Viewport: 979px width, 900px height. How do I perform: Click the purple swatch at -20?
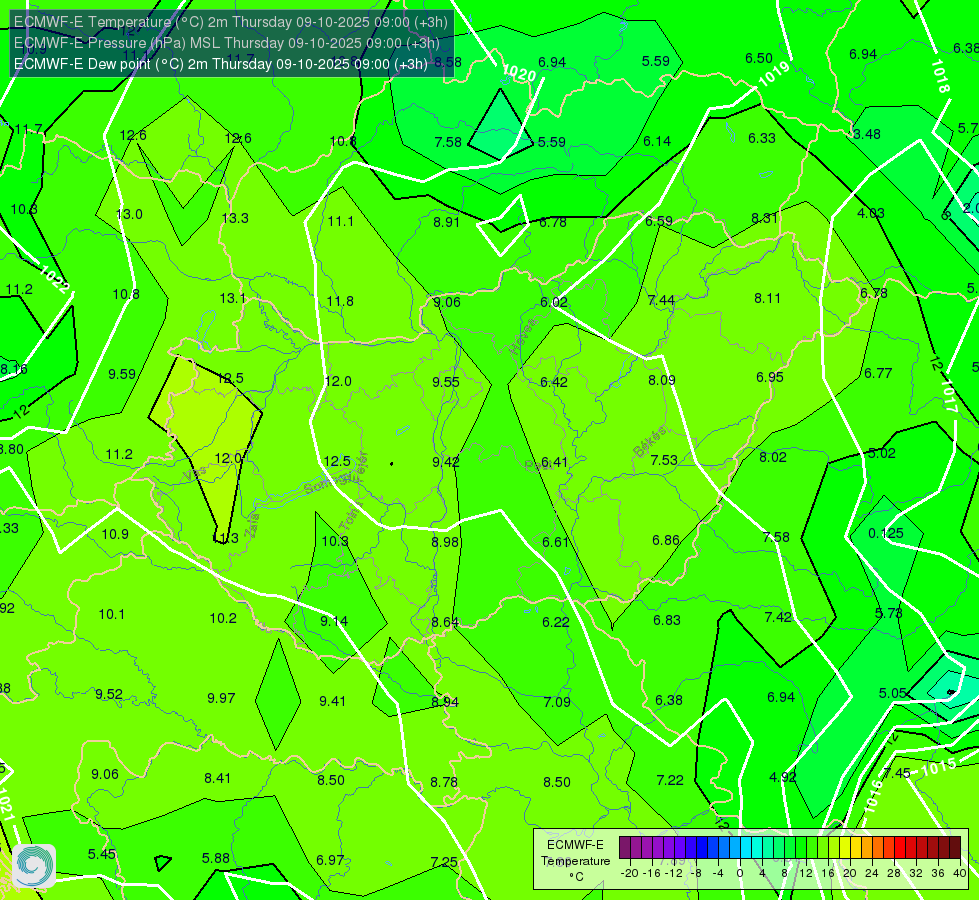click(x=625, y=848)
